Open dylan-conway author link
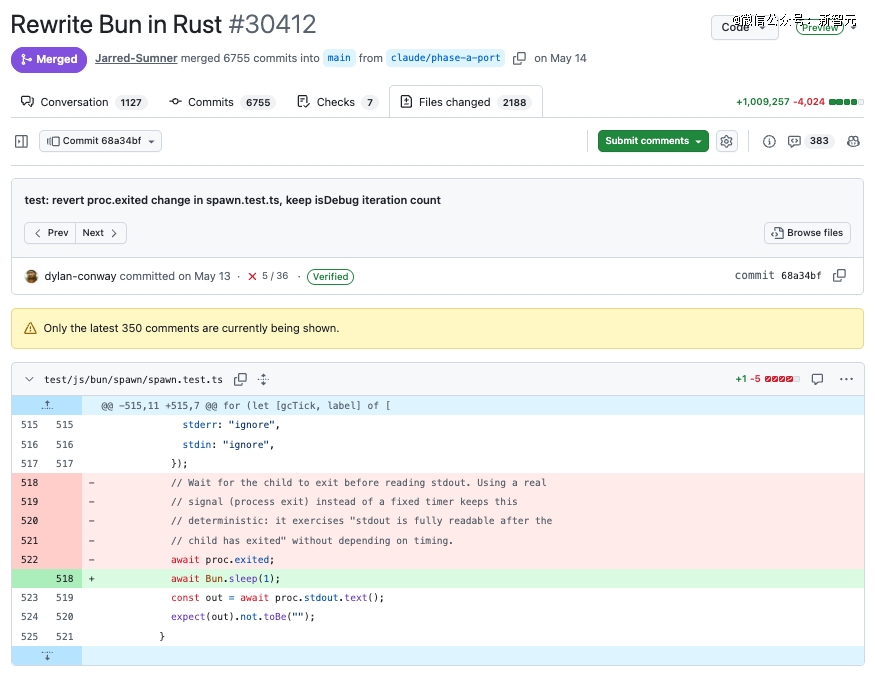The height and width of the screenshot is (674, 875). (80, 276)
